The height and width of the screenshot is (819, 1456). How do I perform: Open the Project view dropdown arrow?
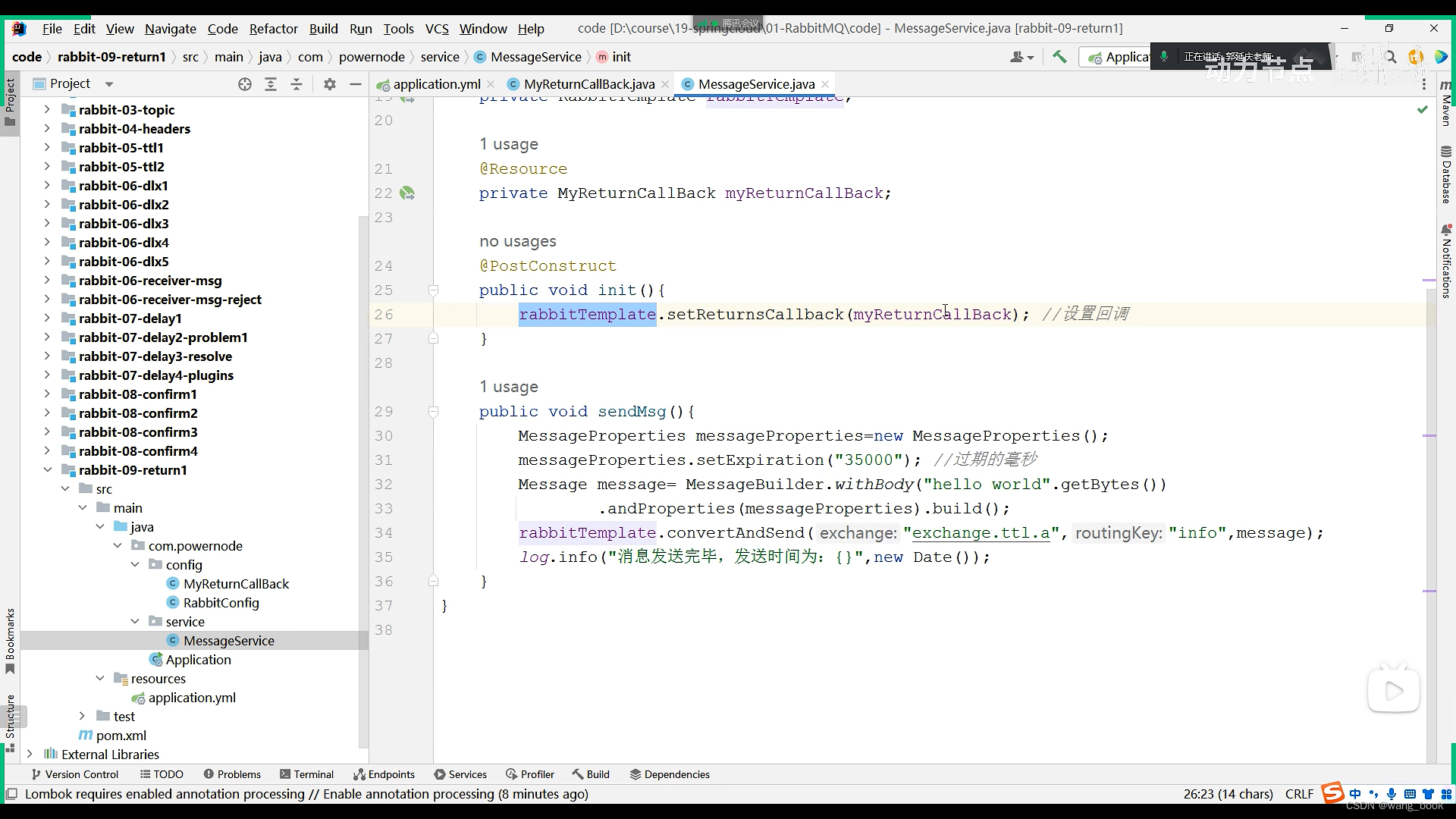pos(108,84)
